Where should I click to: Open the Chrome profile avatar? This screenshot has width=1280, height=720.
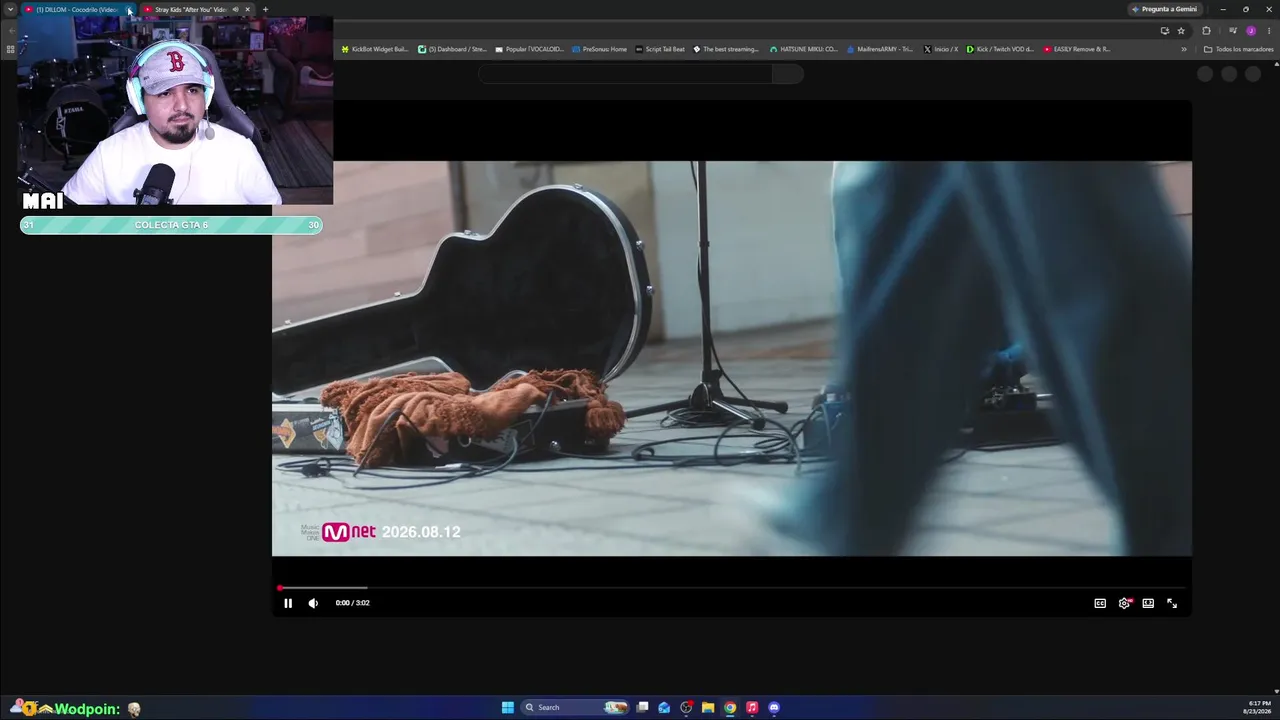point(1251,31)
